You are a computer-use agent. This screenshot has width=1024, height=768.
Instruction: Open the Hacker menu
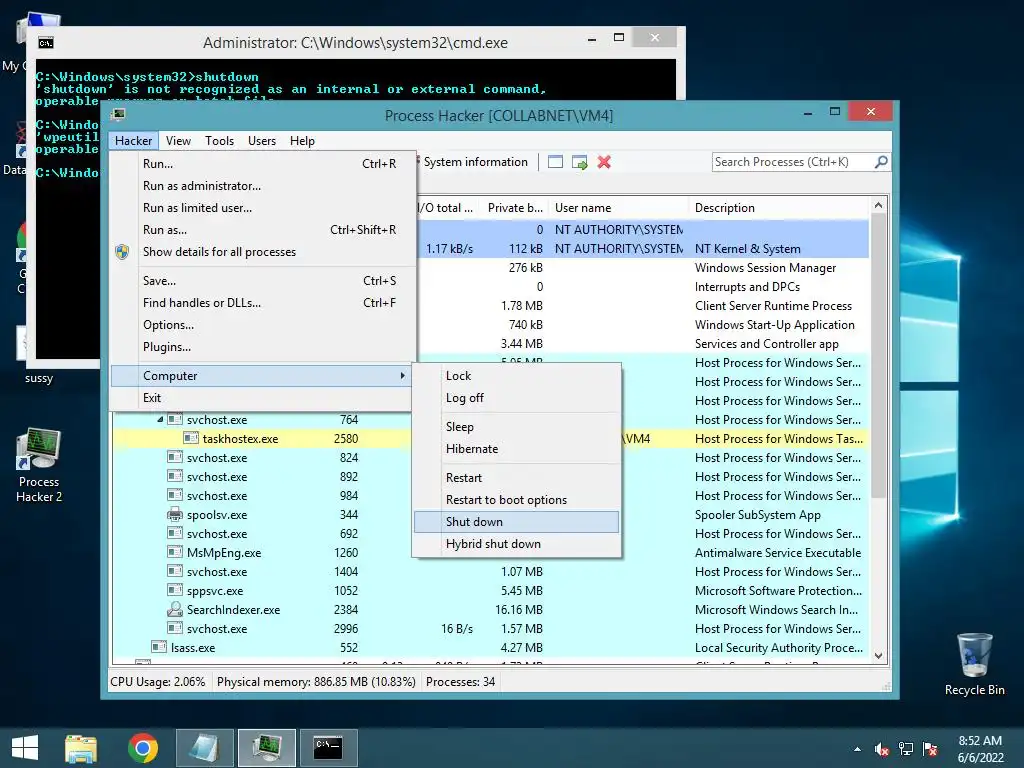[133, 140]
